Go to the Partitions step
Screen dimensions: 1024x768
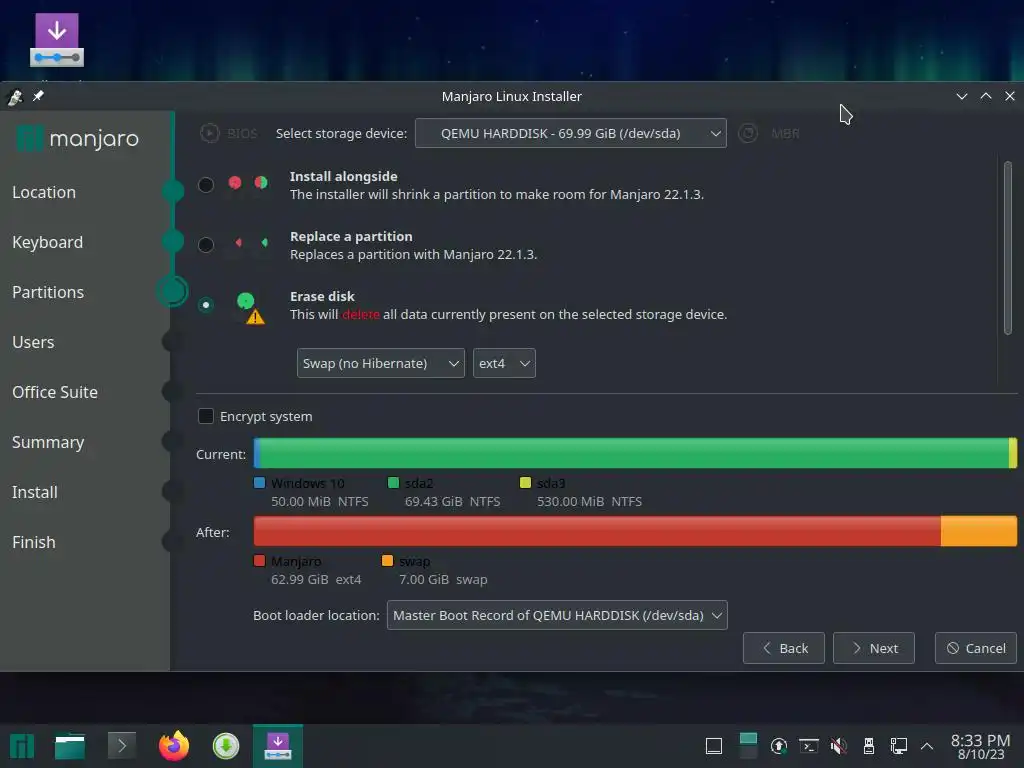click(x=48, y=292)
